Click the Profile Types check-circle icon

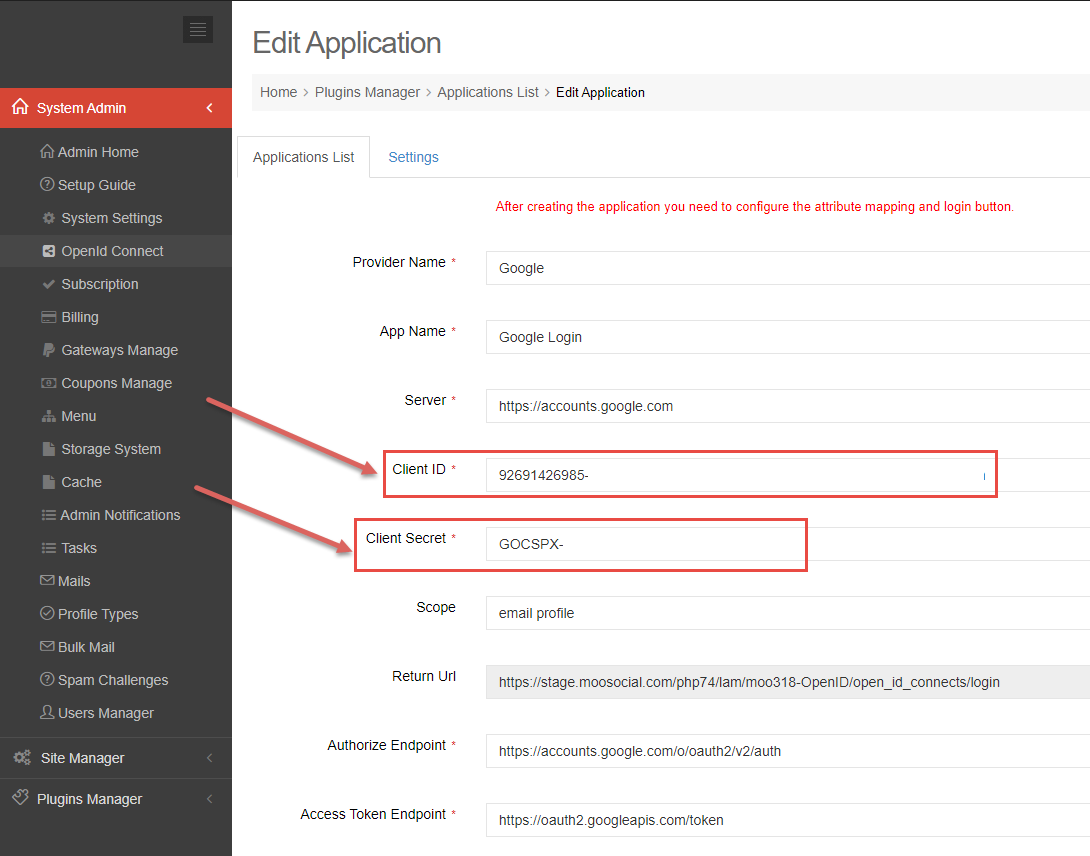tap(47, 613)
